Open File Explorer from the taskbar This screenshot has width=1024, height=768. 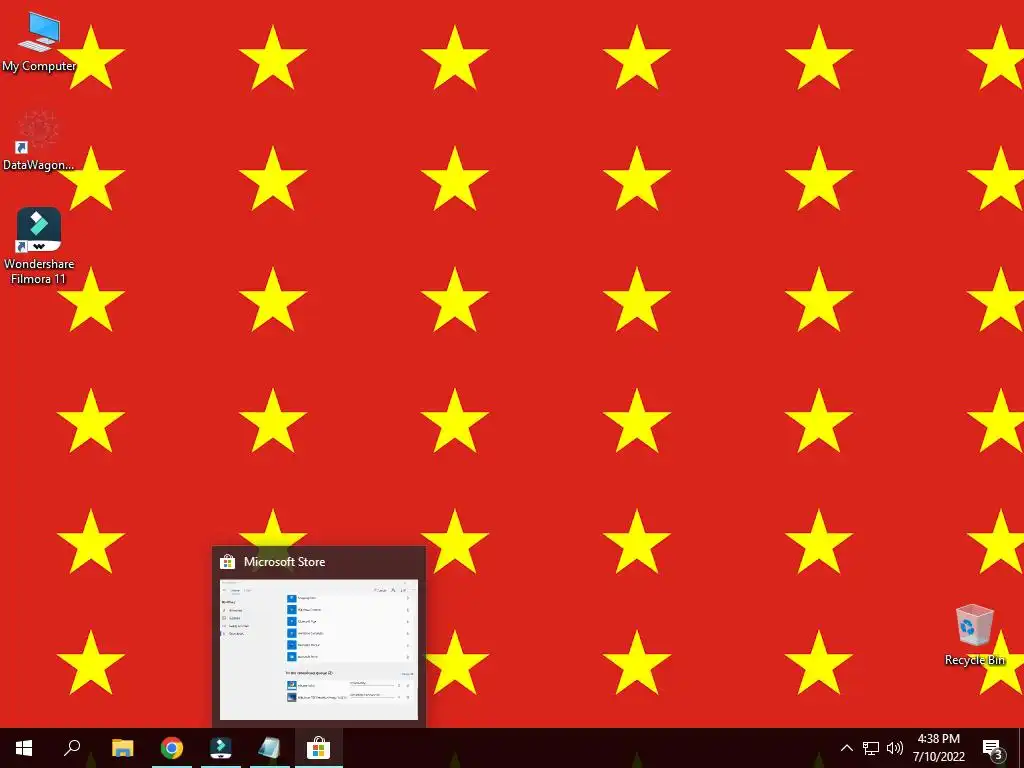point(122,748)
